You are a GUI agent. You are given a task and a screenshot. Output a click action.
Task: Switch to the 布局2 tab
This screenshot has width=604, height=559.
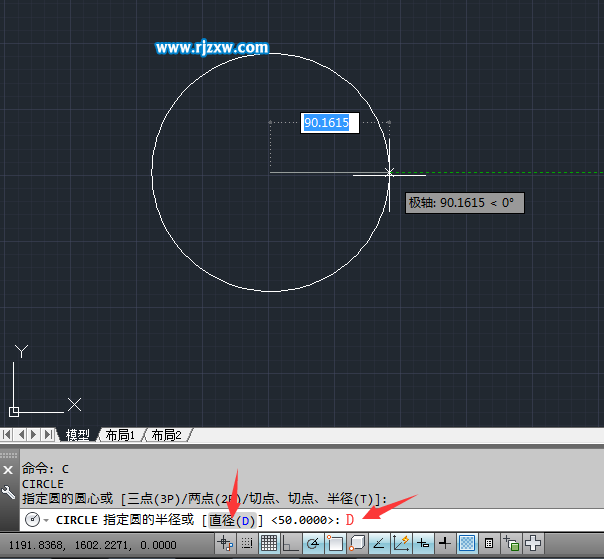tap(166, 435)
